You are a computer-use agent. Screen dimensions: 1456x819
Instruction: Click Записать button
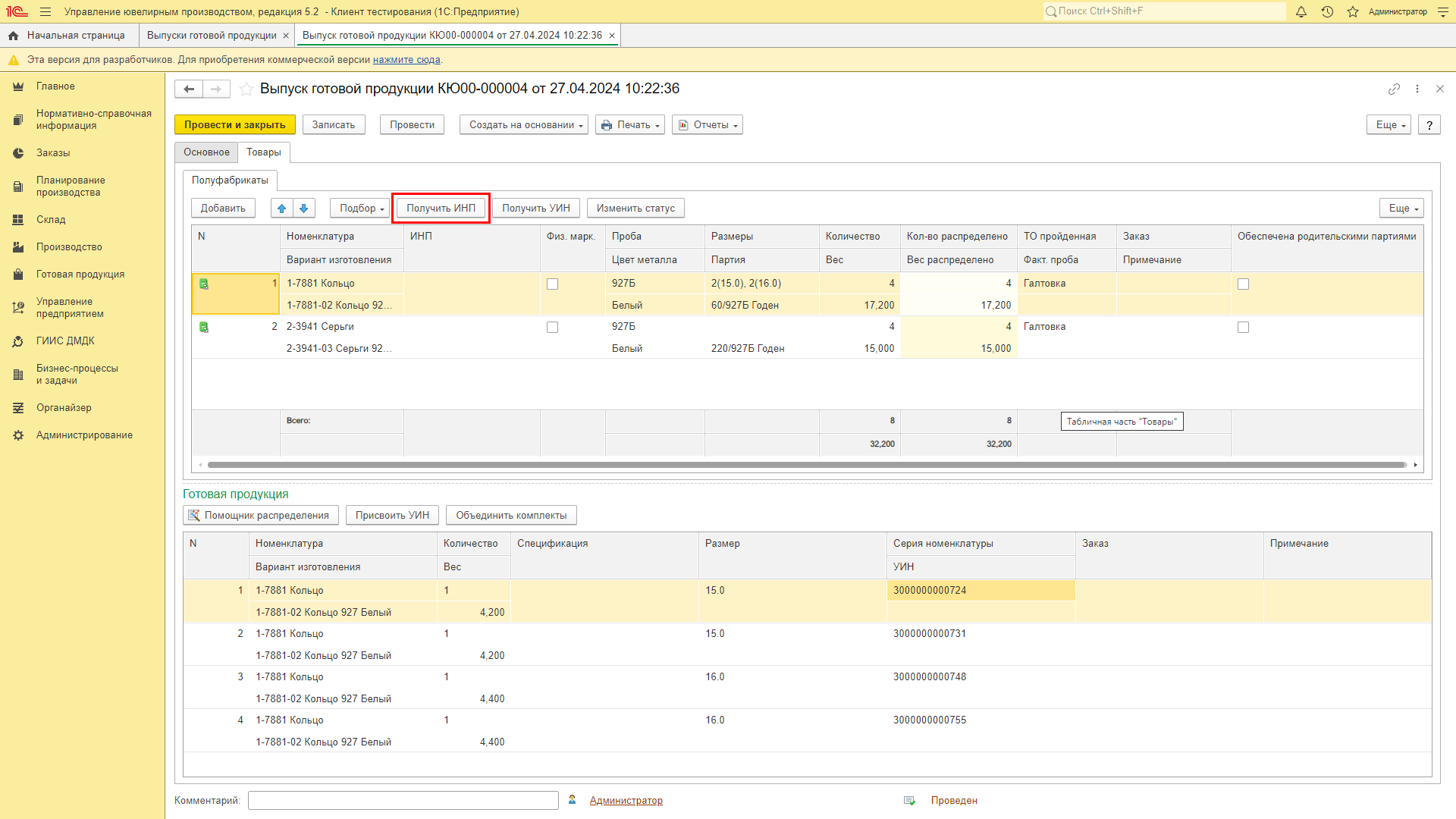click(x=334, y=125)
